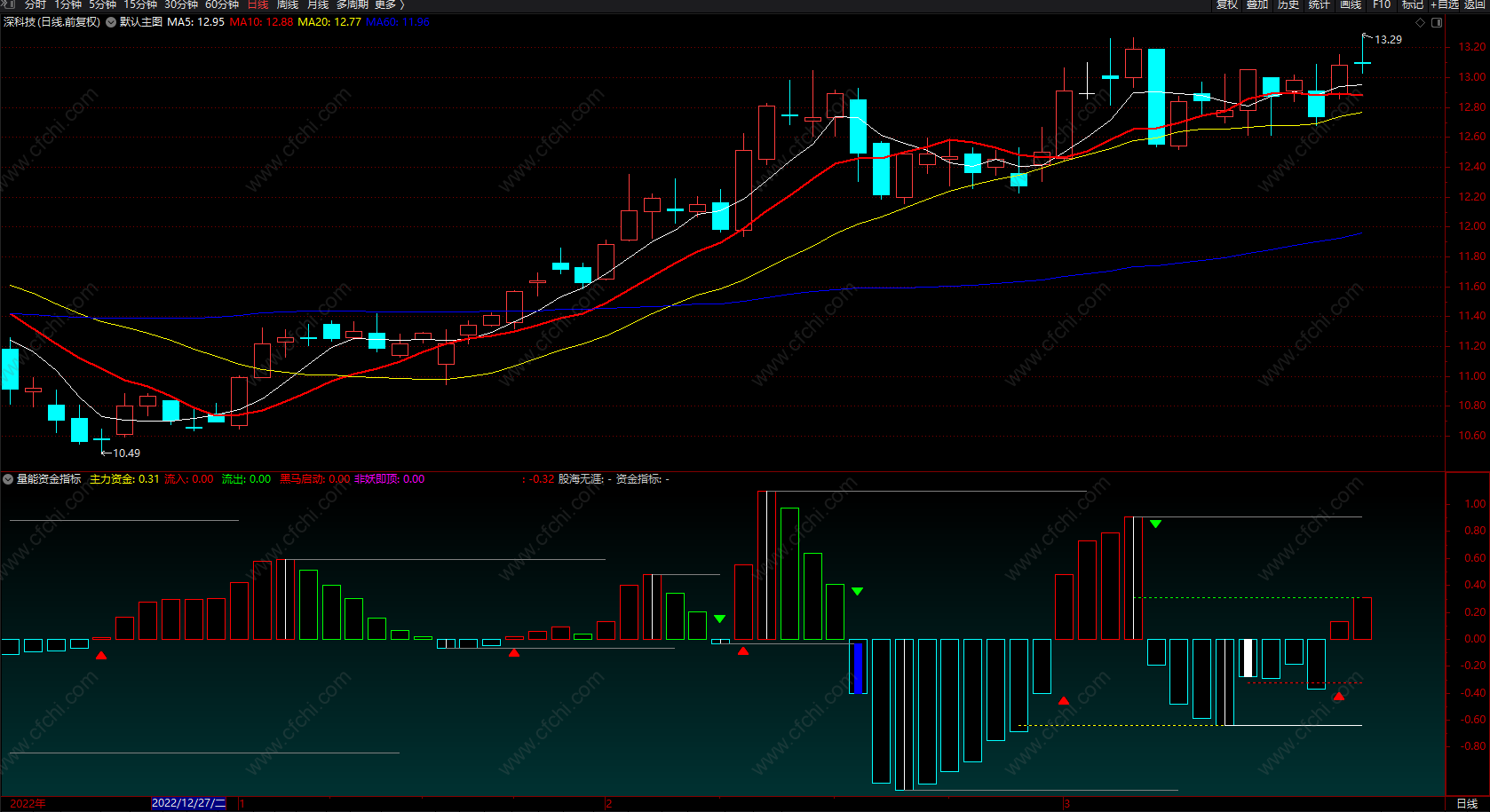Open the 历史 history view
Viewport: 1490px width, 812px height.
click(x=1288, y=4)
